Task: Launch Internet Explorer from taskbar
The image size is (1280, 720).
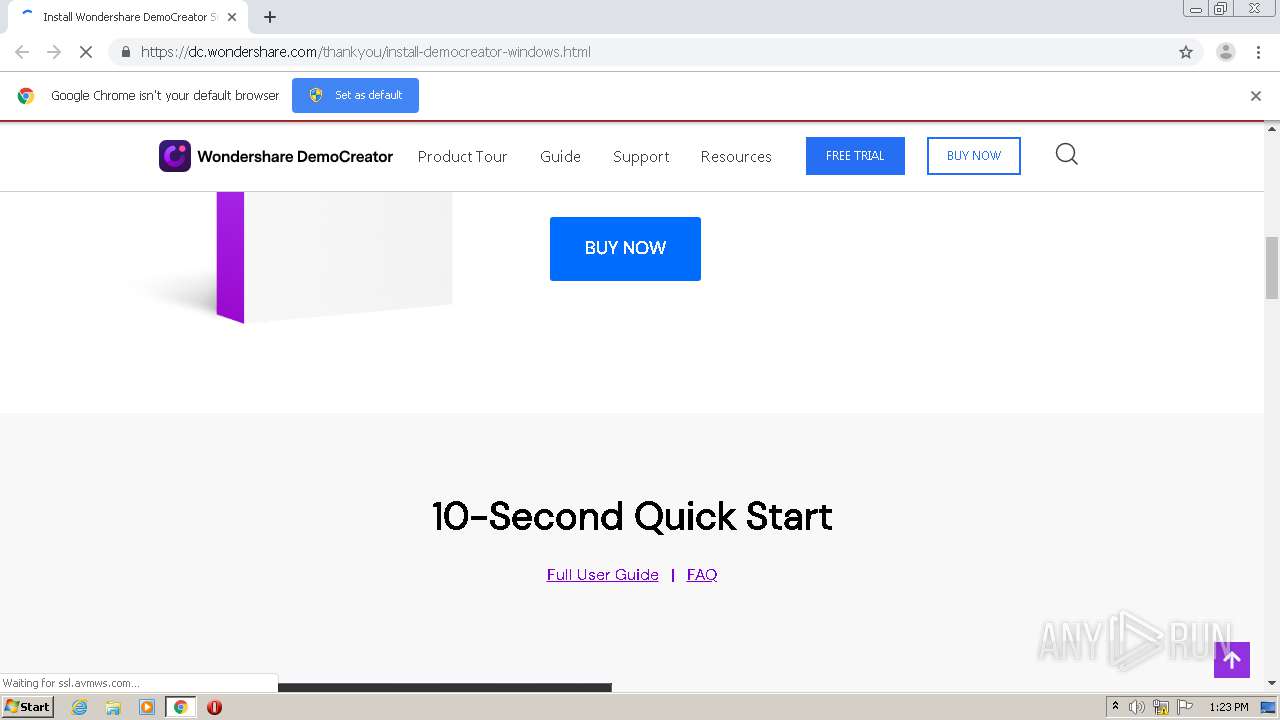Action: click(x=80, y=707)
